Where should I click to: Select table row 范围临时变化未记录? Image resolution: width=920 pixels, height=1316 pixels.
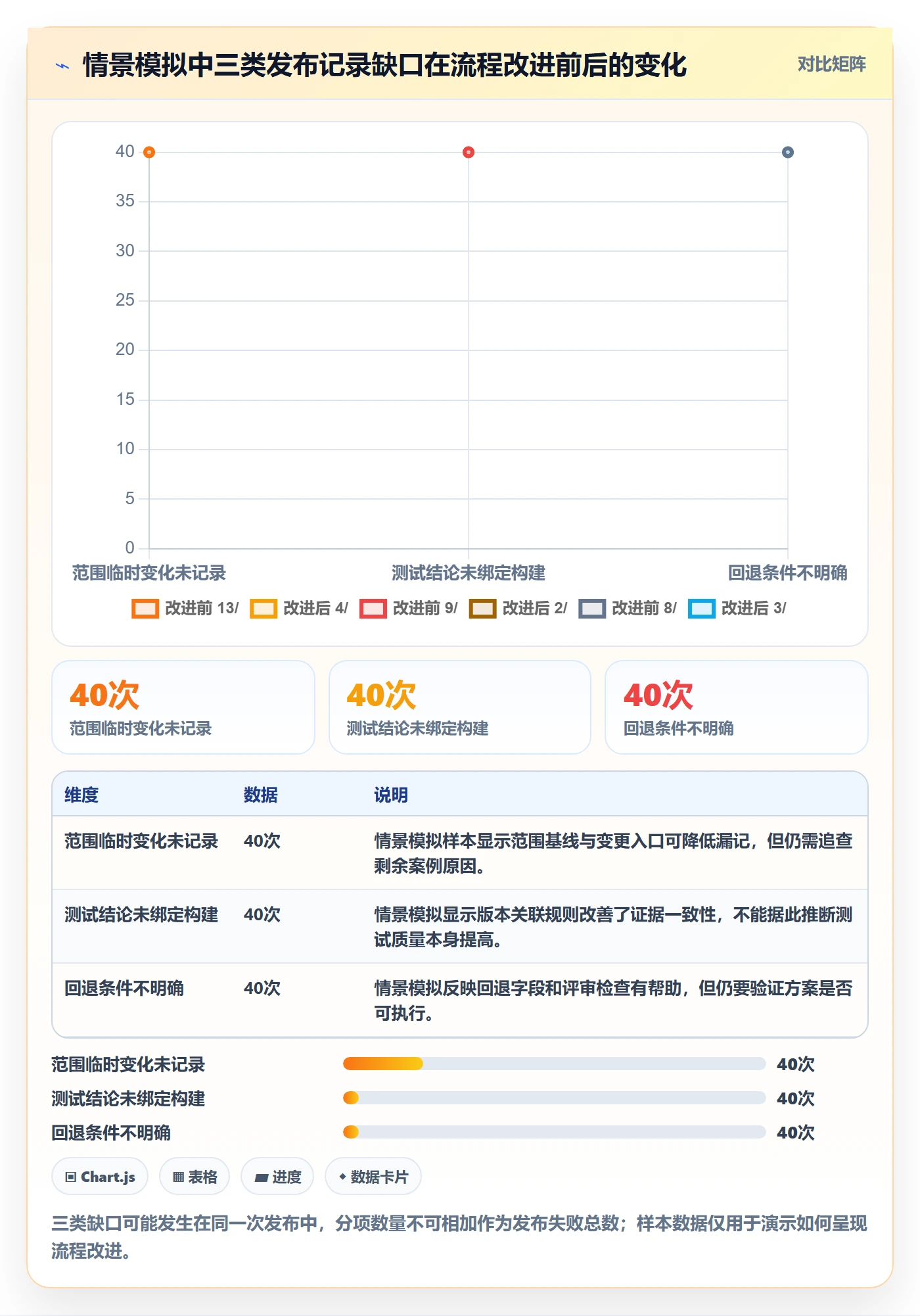(460, 853)
